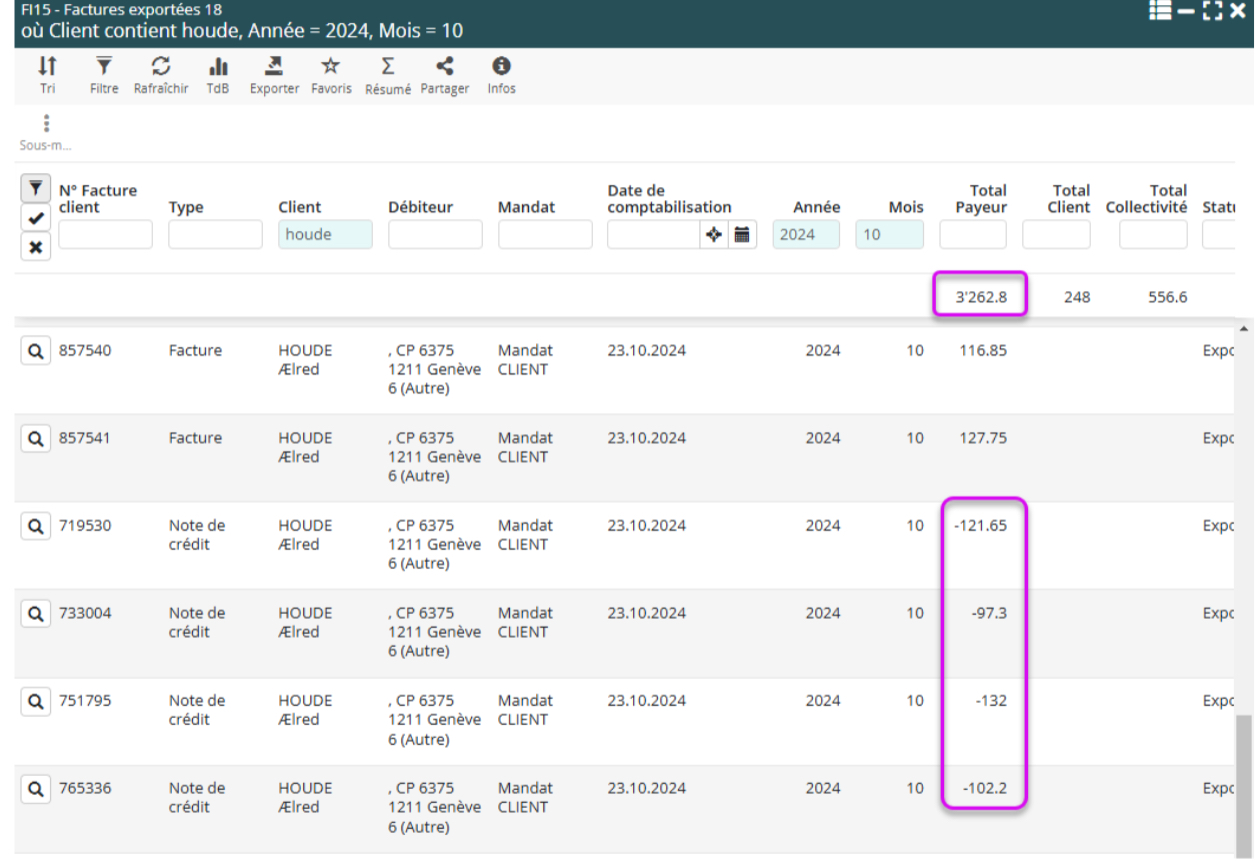Open the date range selector icon
The image size is (1255, 862).
(x=713, y=235)
